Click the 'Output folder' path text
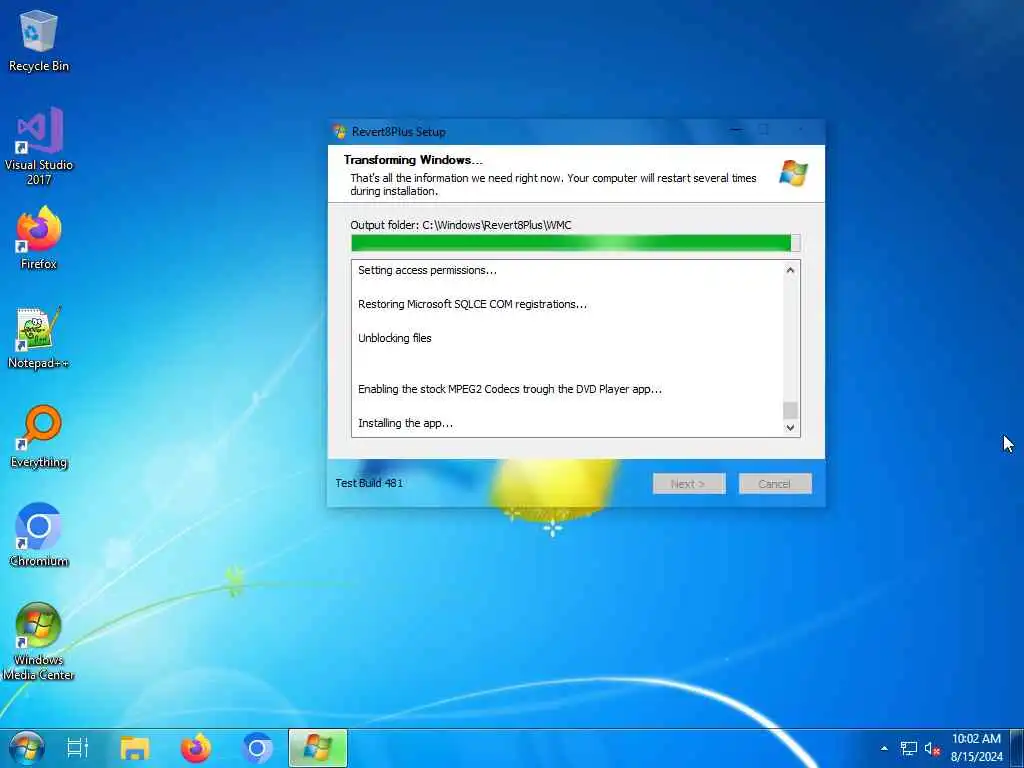This screenshot has width=1024, height=768. (460, 225)
